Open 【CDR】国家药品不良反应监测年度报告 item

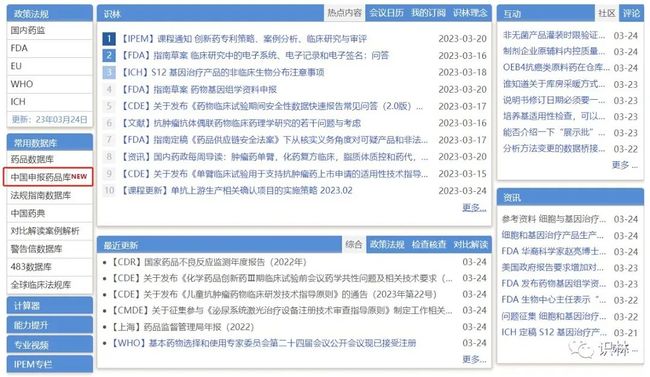209,262
